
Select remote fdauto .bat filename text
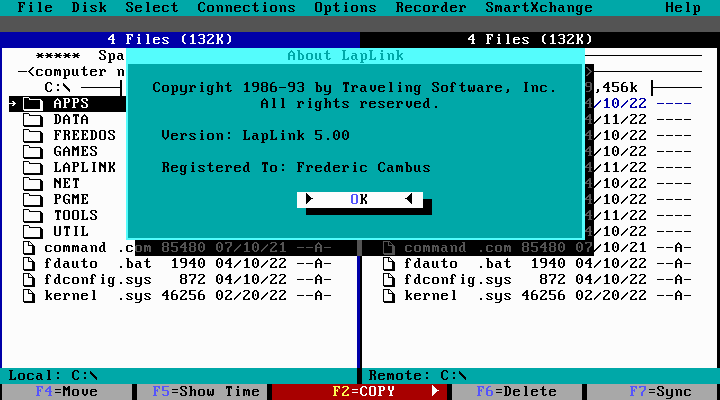coord(458,264)
